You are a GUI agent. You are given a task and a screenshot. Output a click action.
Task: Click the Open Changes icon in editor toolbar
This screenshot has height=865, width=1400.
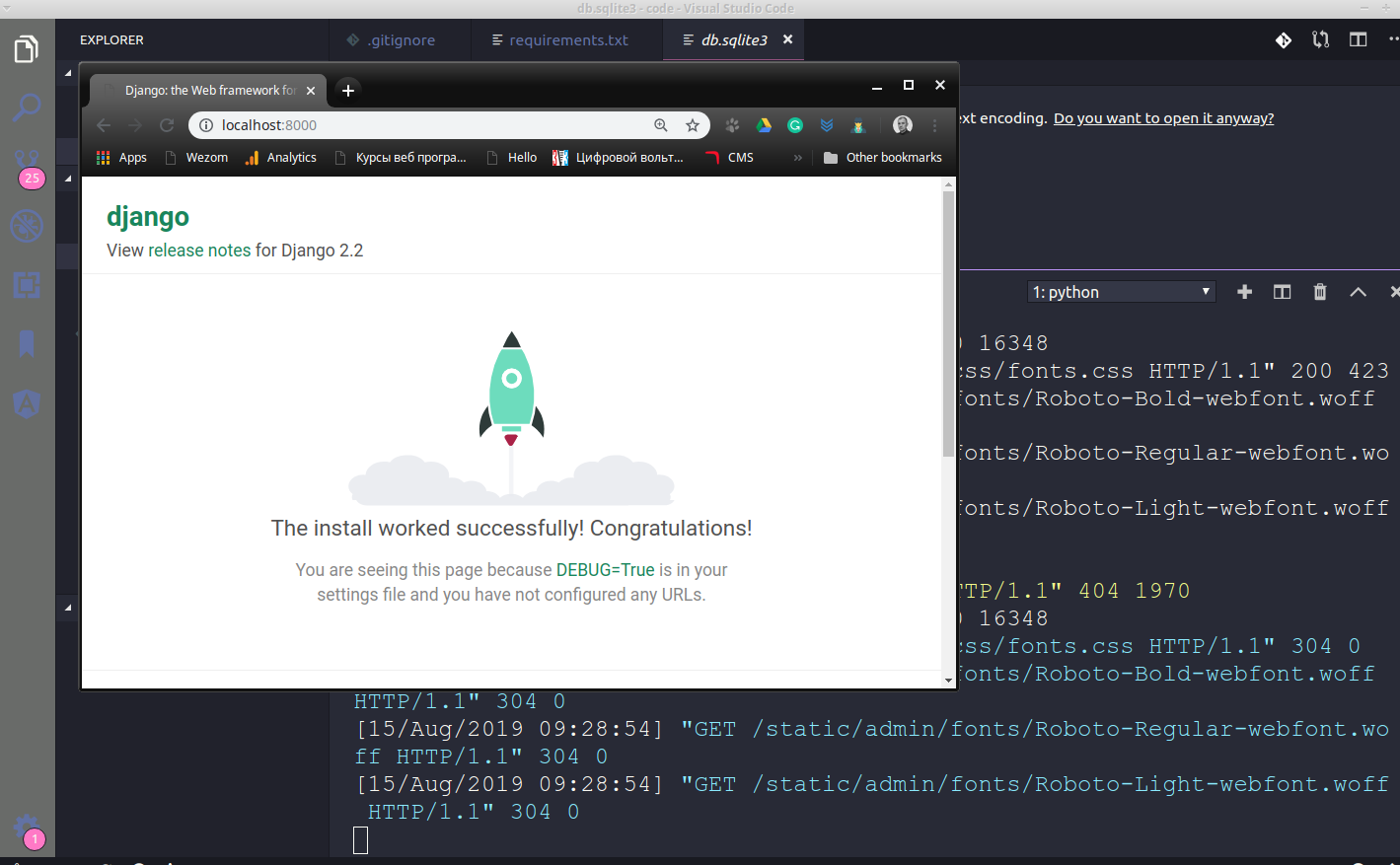tap(1320, 39)
